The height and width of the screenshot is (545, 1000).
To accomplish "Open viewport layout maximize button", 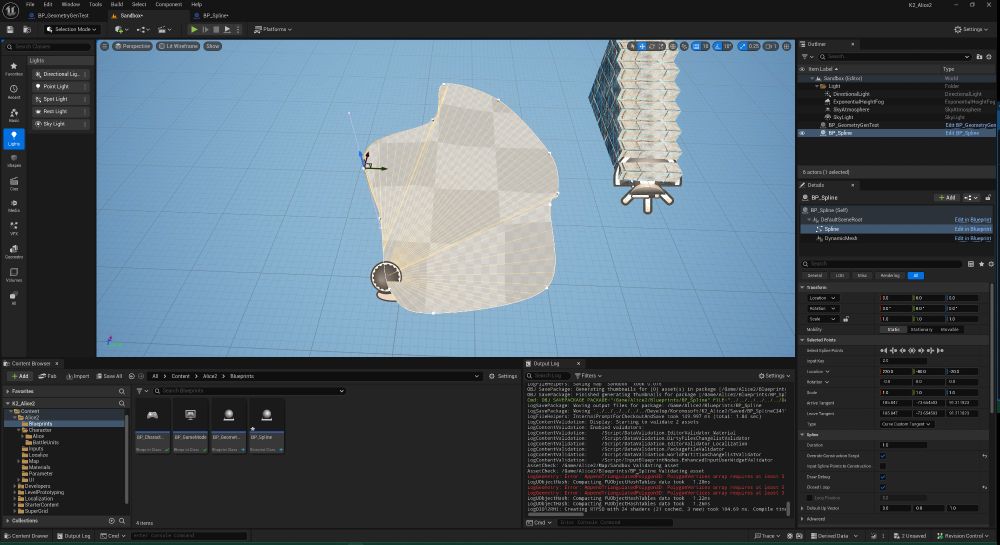I will click(786, 46).
